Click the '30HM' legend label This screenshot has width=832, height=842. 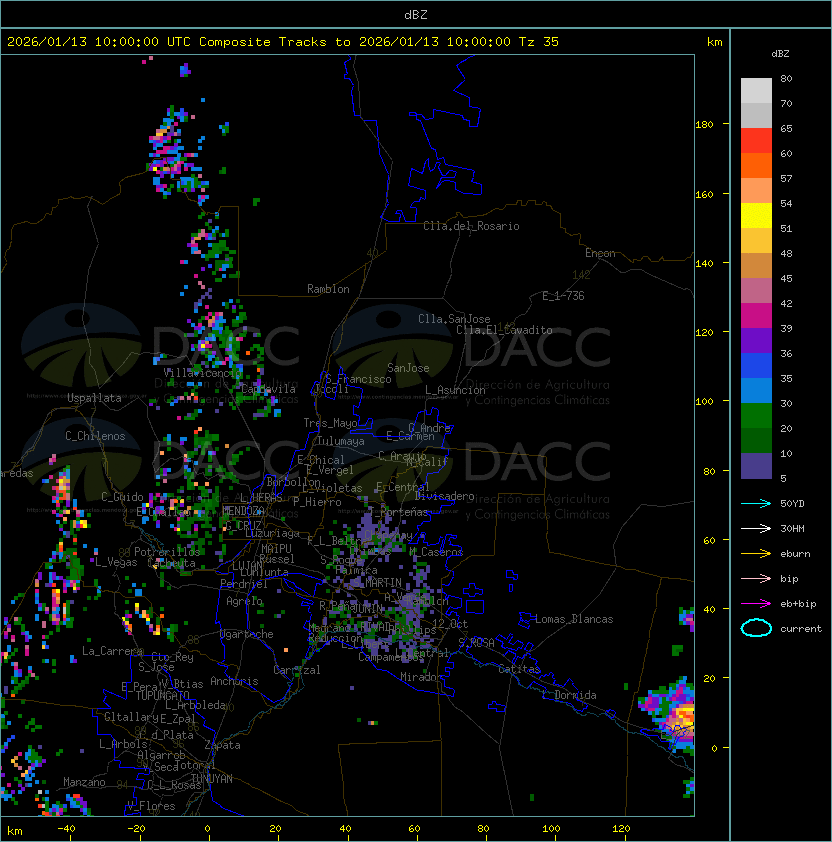pyautogui.click(x=792, y=528)
